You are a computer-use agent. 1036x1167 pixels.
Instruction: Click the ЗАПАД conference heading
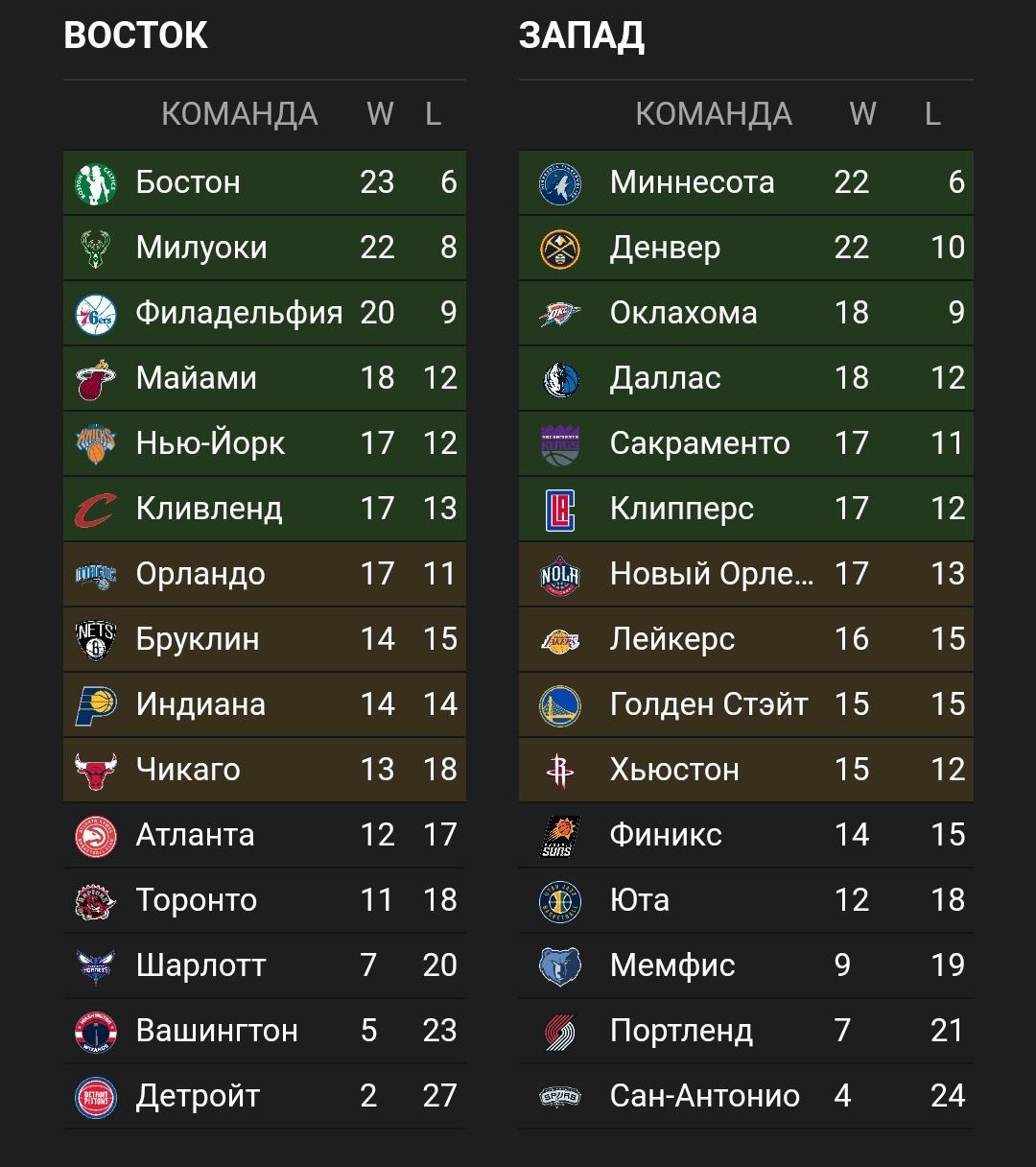tap(581, 36)
